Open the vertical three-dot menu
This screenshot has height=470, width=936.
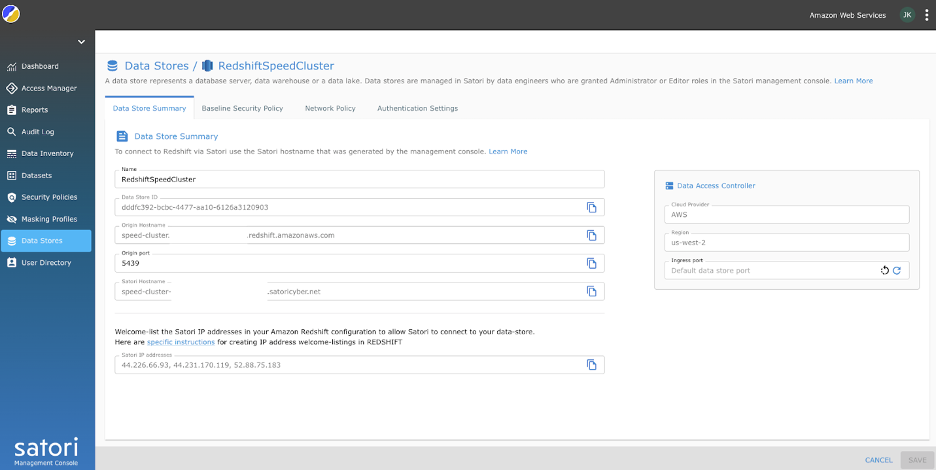point(926,15)
